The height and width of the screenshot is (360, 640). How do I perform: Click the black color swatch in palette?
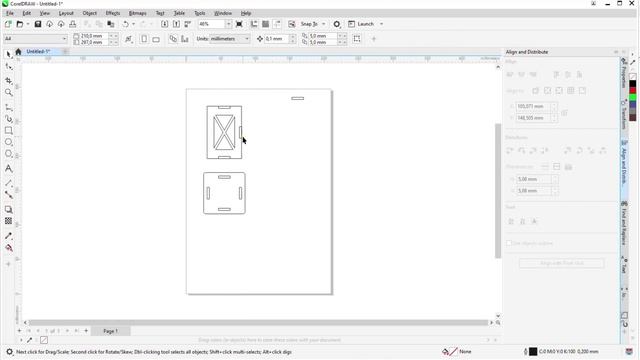(x=633, y=84)
